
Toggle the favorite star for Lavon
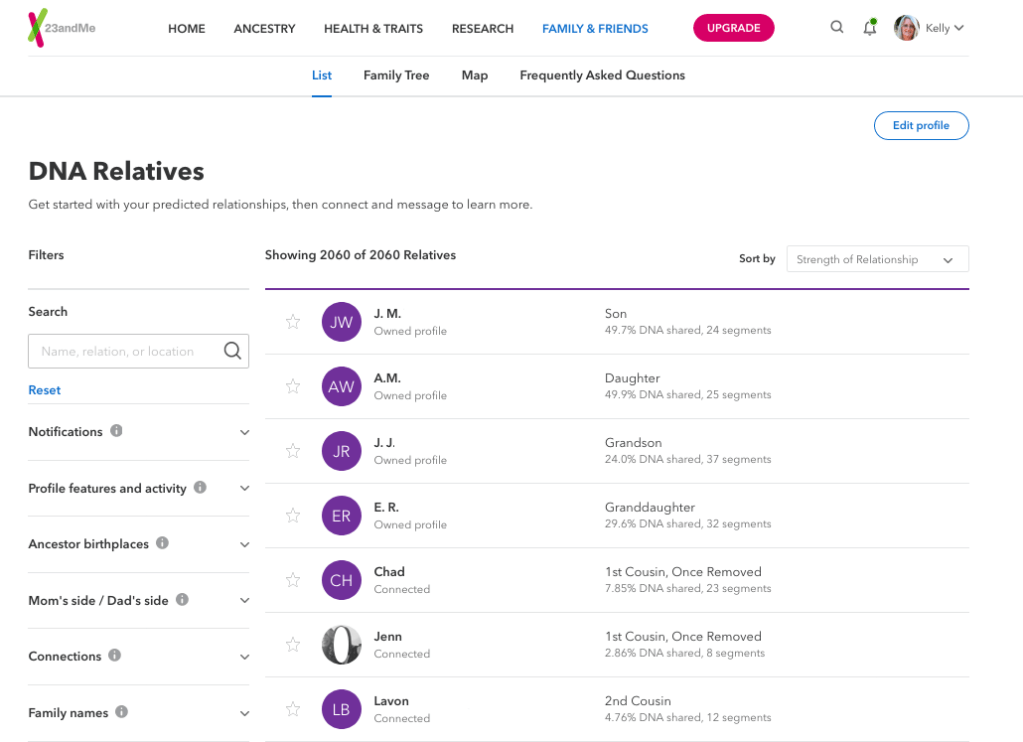click(293, 709)
